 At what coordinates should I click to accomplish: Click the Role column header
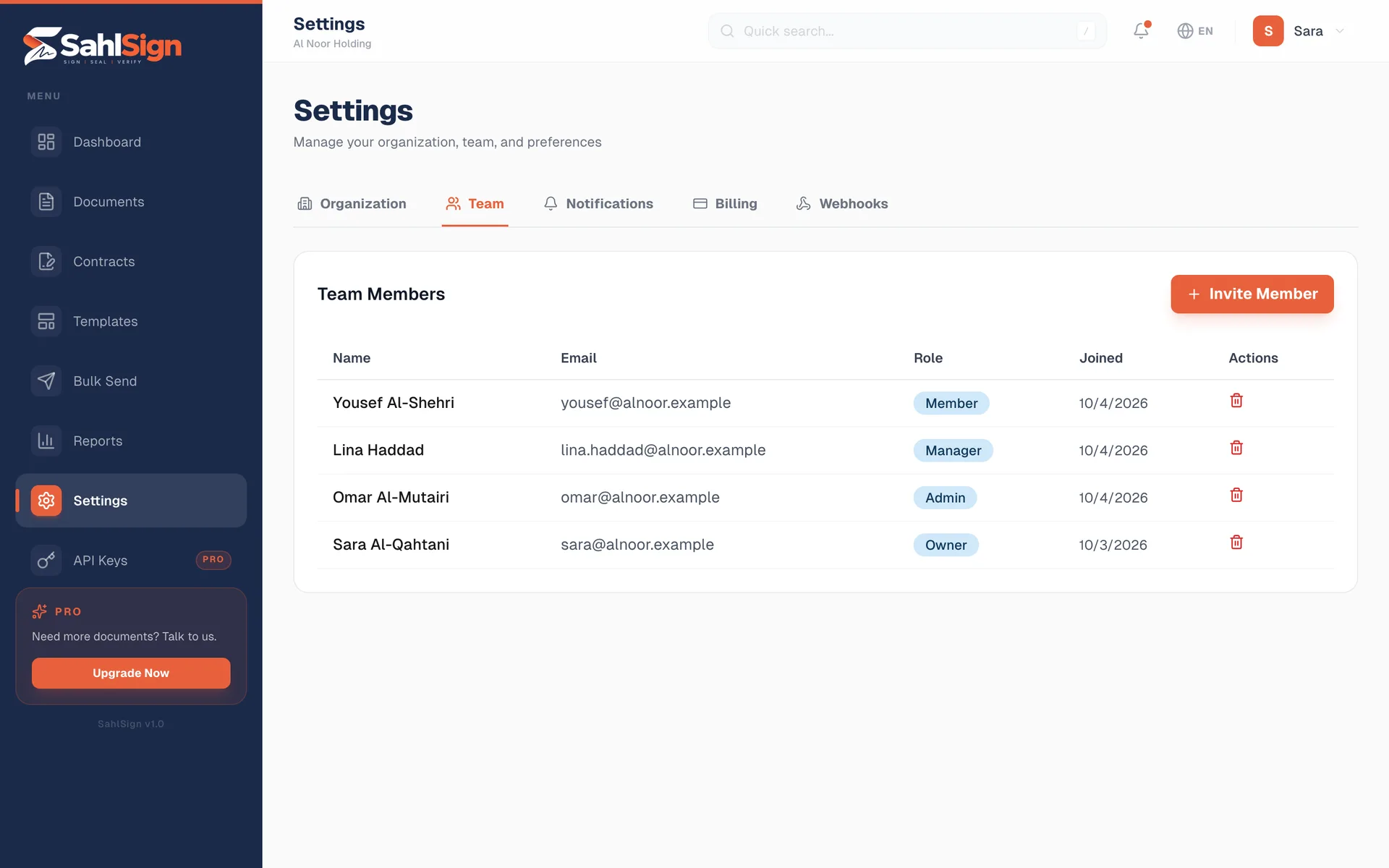[x=928, y=358]
